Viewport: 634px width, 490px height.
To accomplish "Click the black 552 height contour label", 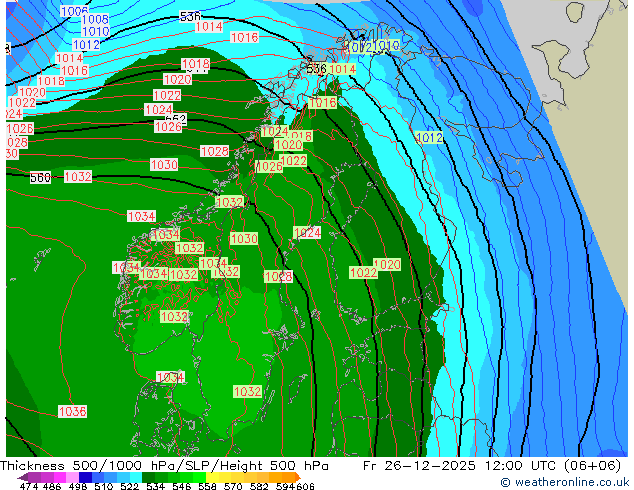I will [176, 119].
